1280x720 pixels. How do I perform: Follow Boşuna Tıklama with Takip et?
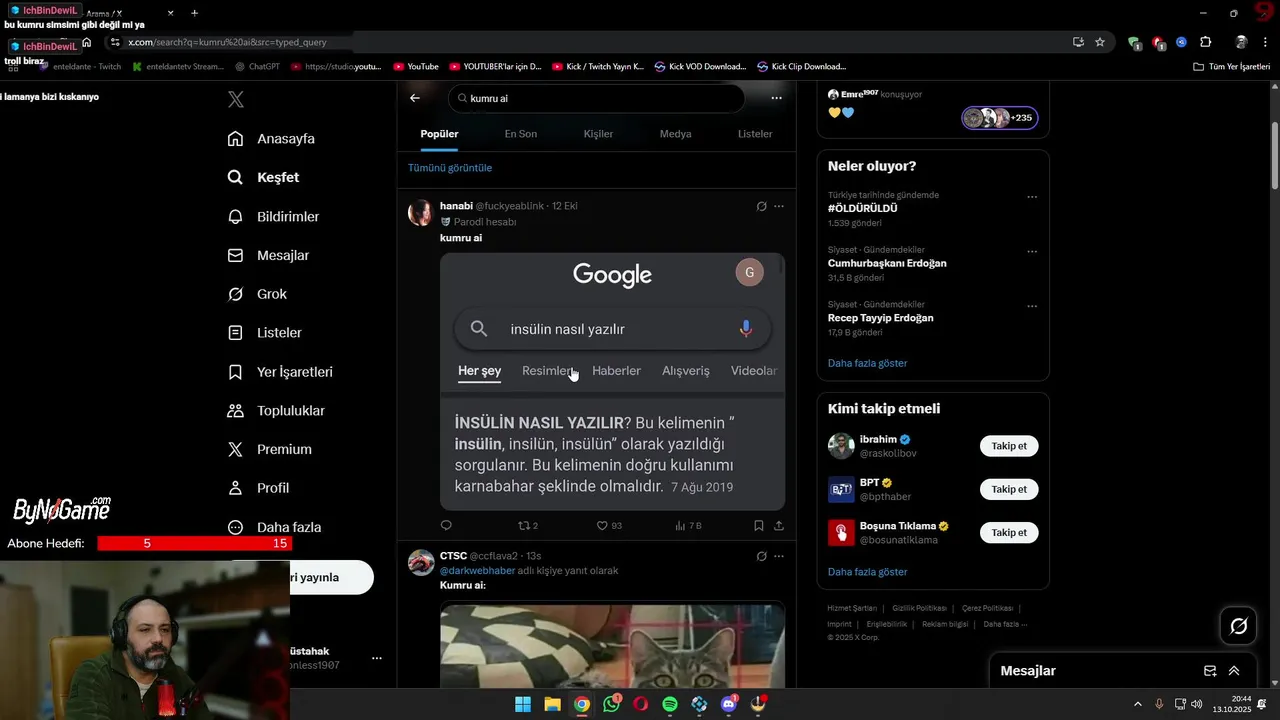tap(1009, 533)
